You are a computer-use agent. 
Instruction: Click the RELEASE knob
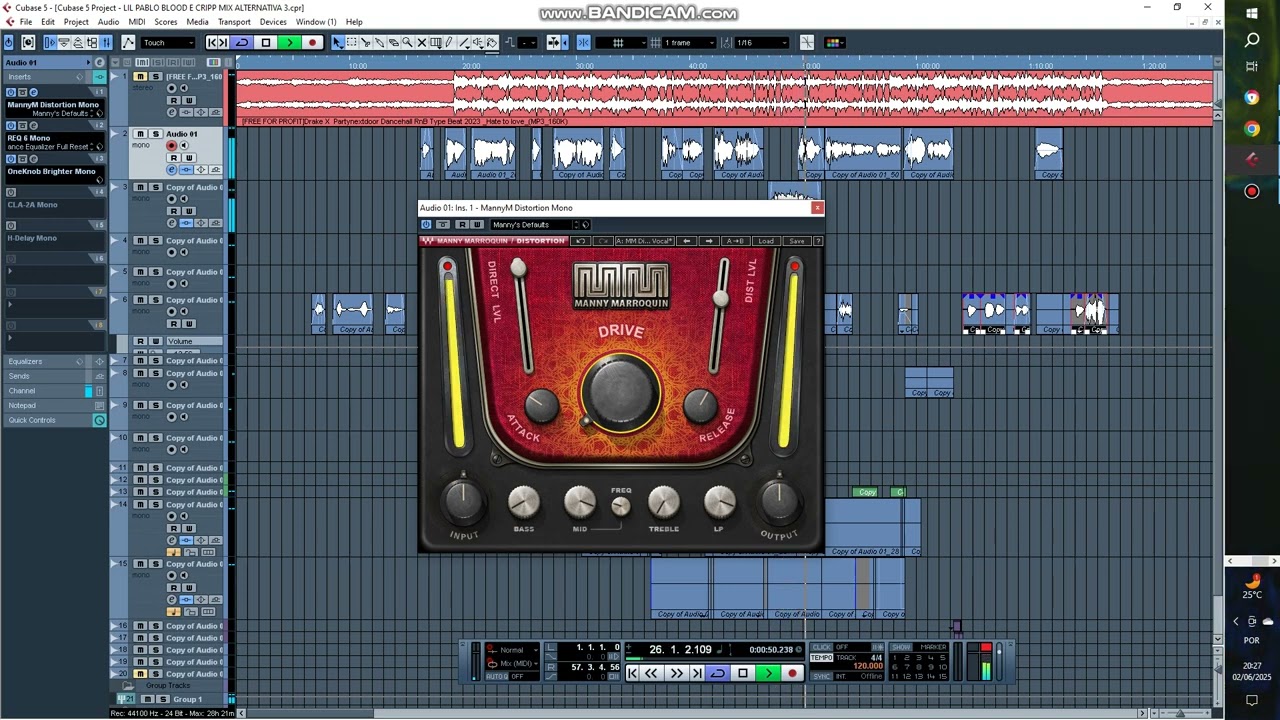pos(700,403)
